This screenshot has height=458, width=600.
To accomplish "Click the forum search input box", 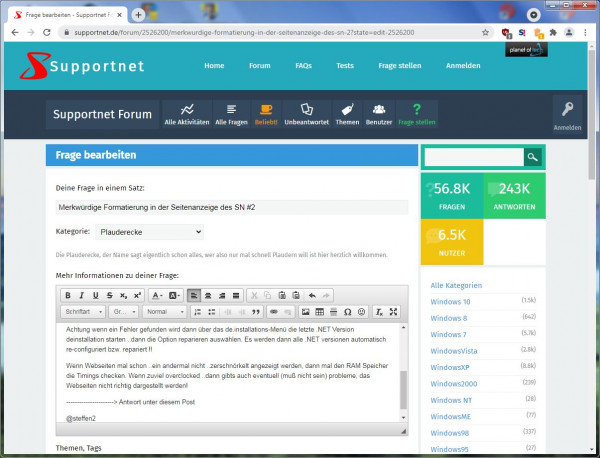I will [x=474, y=157].
